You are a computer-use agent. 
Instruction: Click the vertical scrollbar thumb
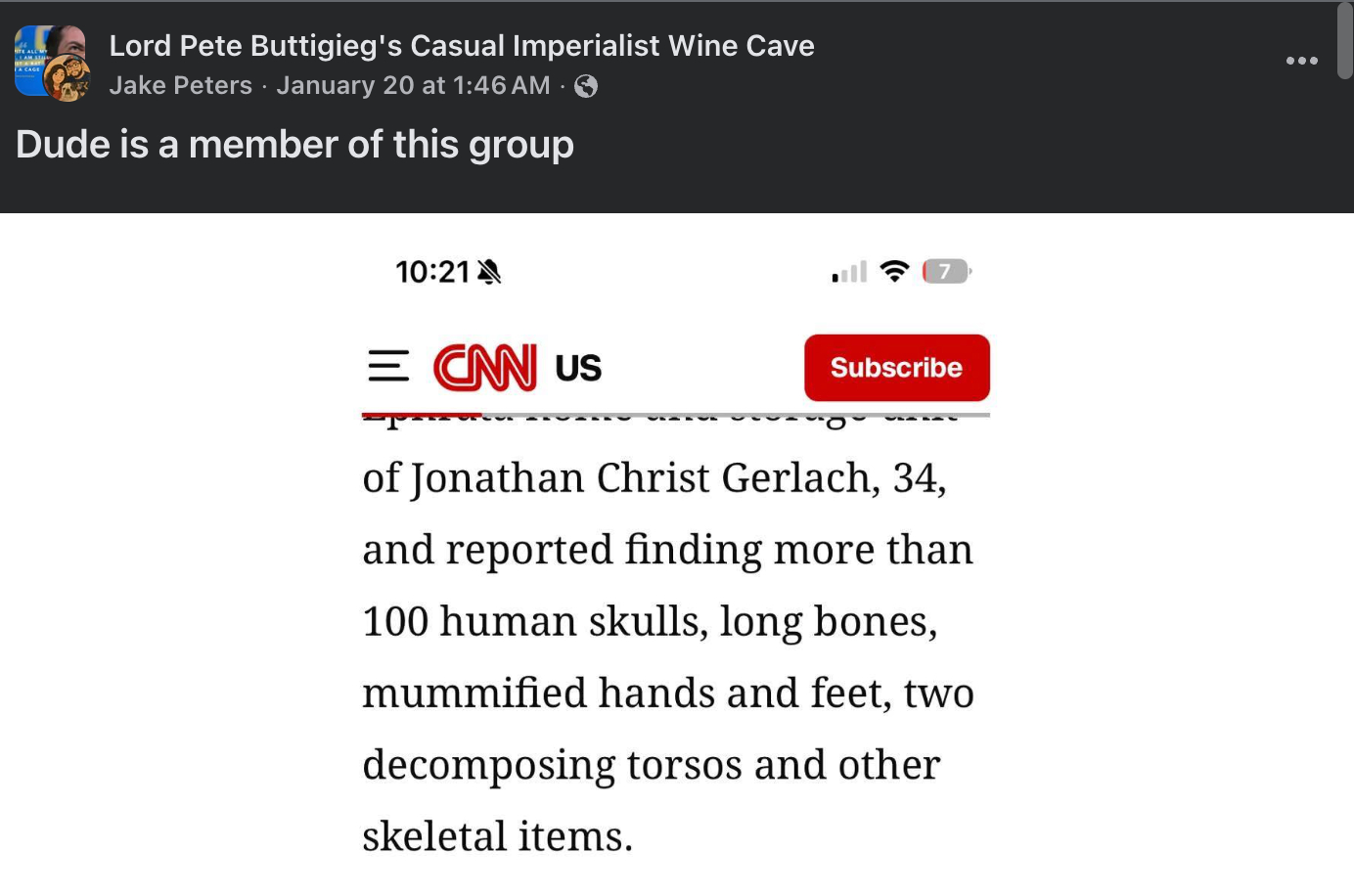click(x=1345, y=41)
